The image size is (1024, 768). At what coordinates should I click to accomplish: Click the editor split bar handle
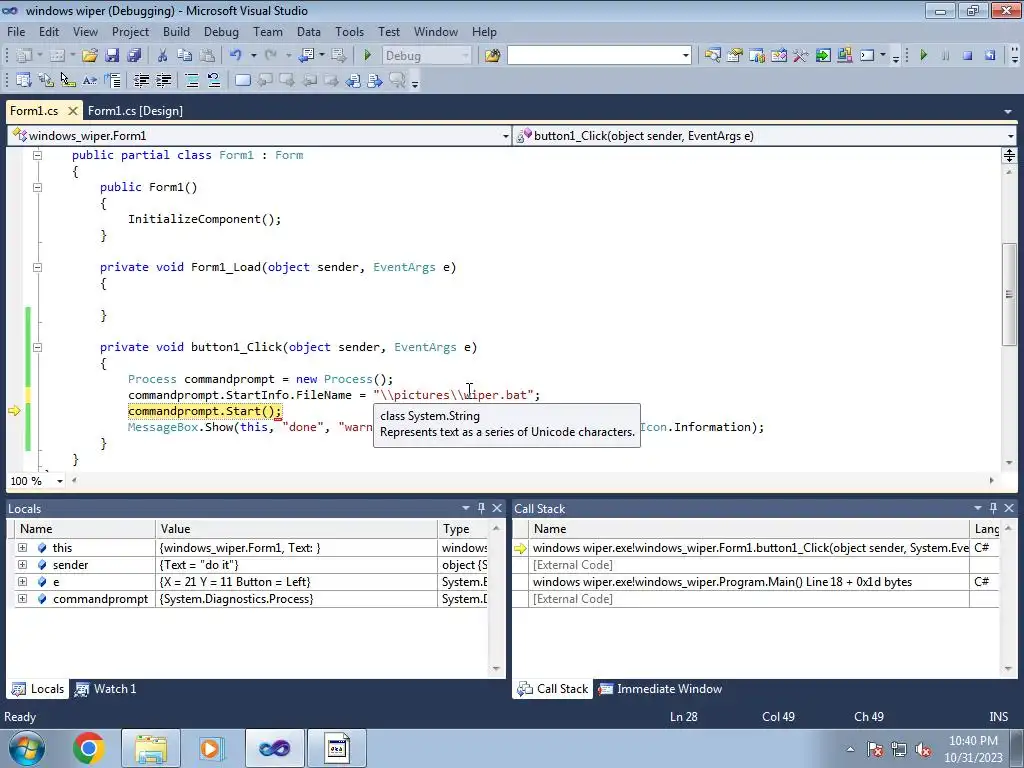click(x=1009, y=155)
